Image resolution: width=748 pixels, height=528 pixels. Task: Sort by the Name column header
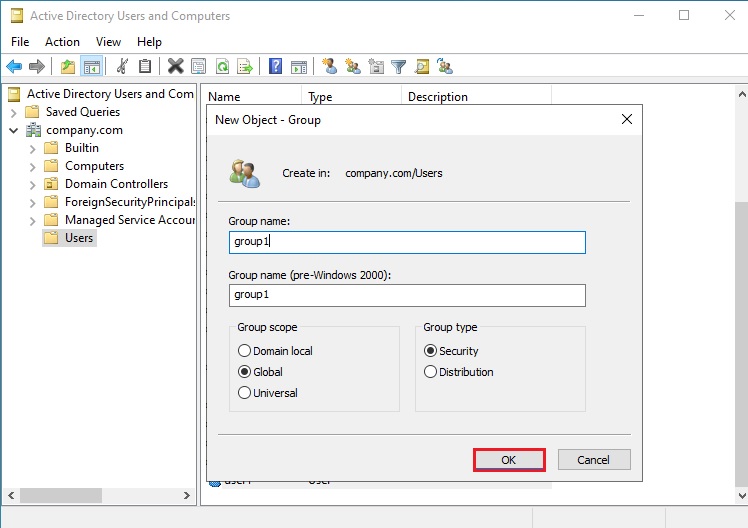pos(253,96)
